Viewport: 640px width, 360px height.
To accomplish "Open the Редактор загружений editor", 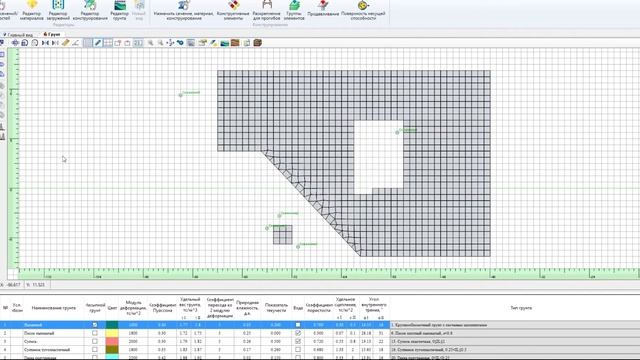I will tap(58, 10).
